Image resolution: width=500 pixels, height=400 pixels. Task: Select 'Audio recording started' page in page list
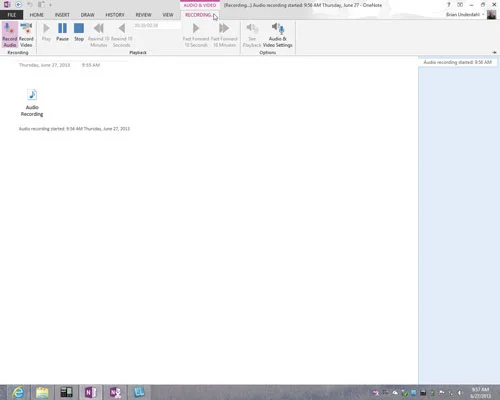click(x=457, y=62)
